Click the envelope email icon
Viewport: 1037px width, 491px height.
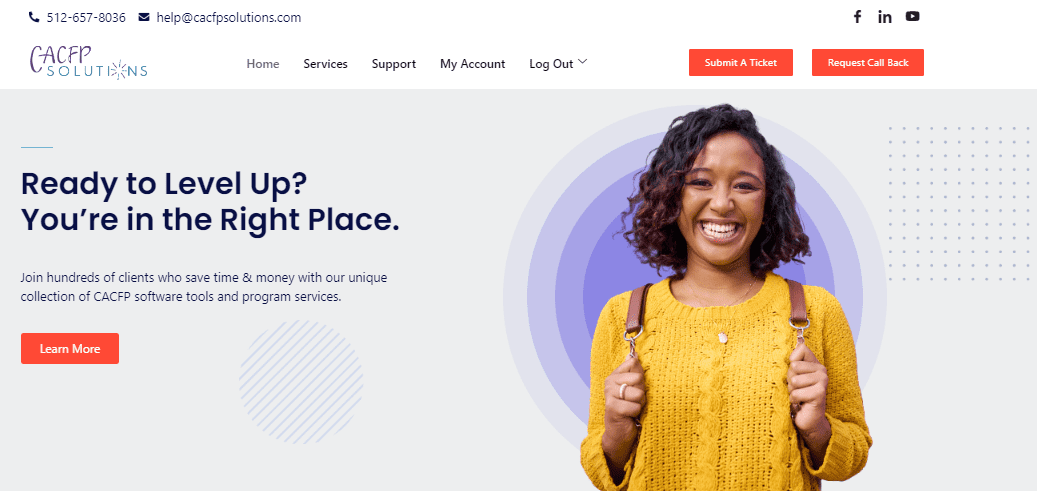tap(144, 18)
